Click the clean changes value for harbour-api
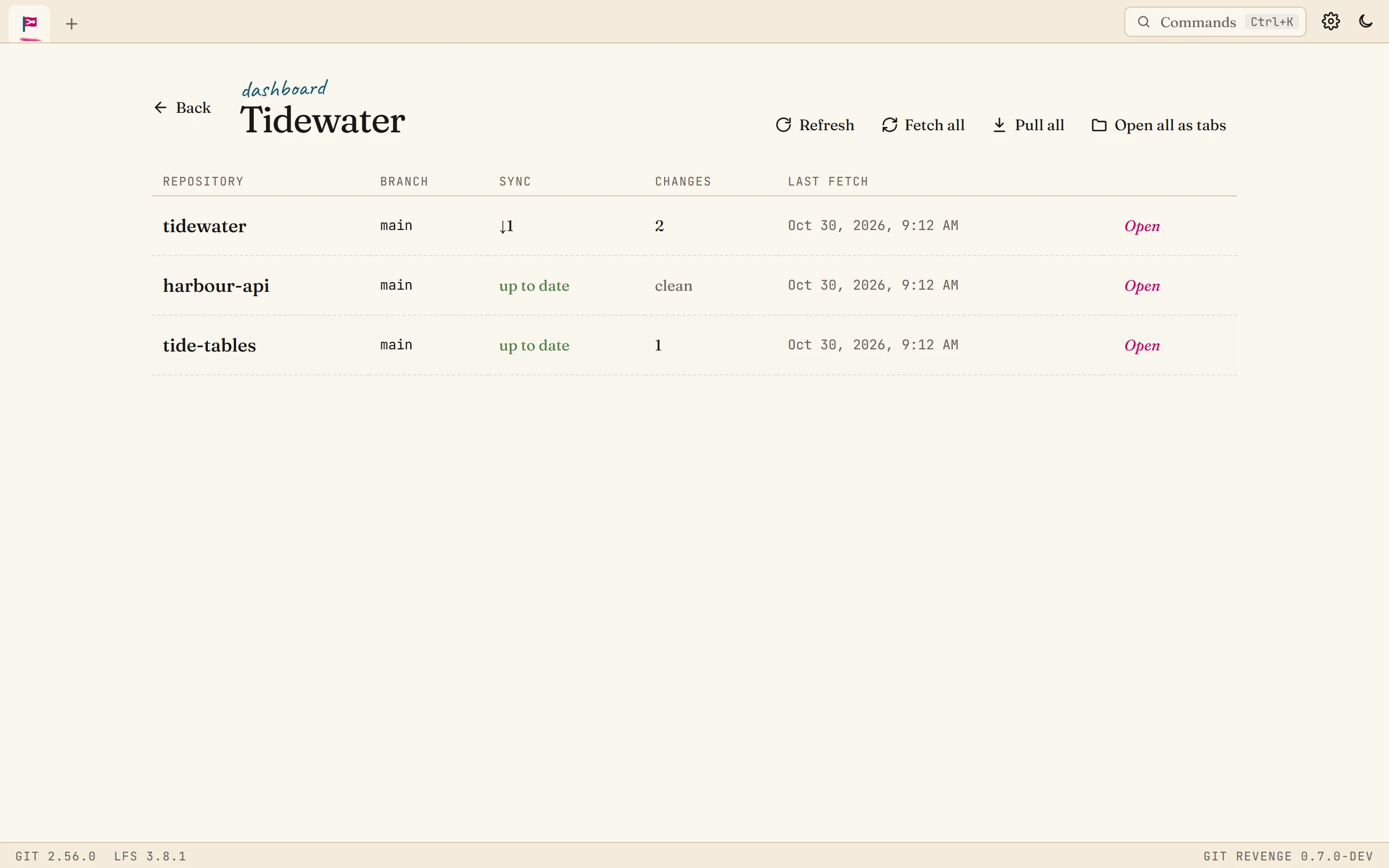 point(673,286)
